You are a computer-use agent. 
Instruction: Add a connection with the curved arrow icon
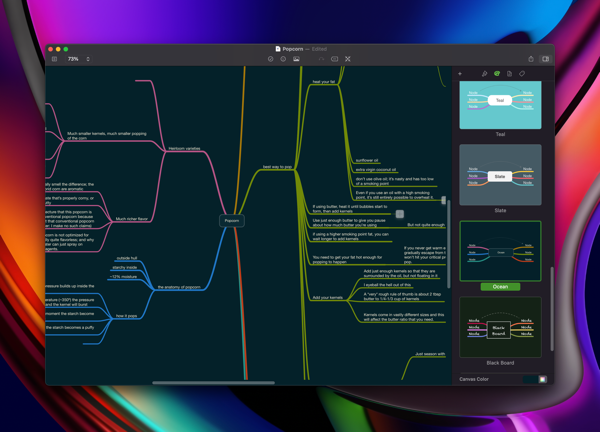[x=321, y=59]
